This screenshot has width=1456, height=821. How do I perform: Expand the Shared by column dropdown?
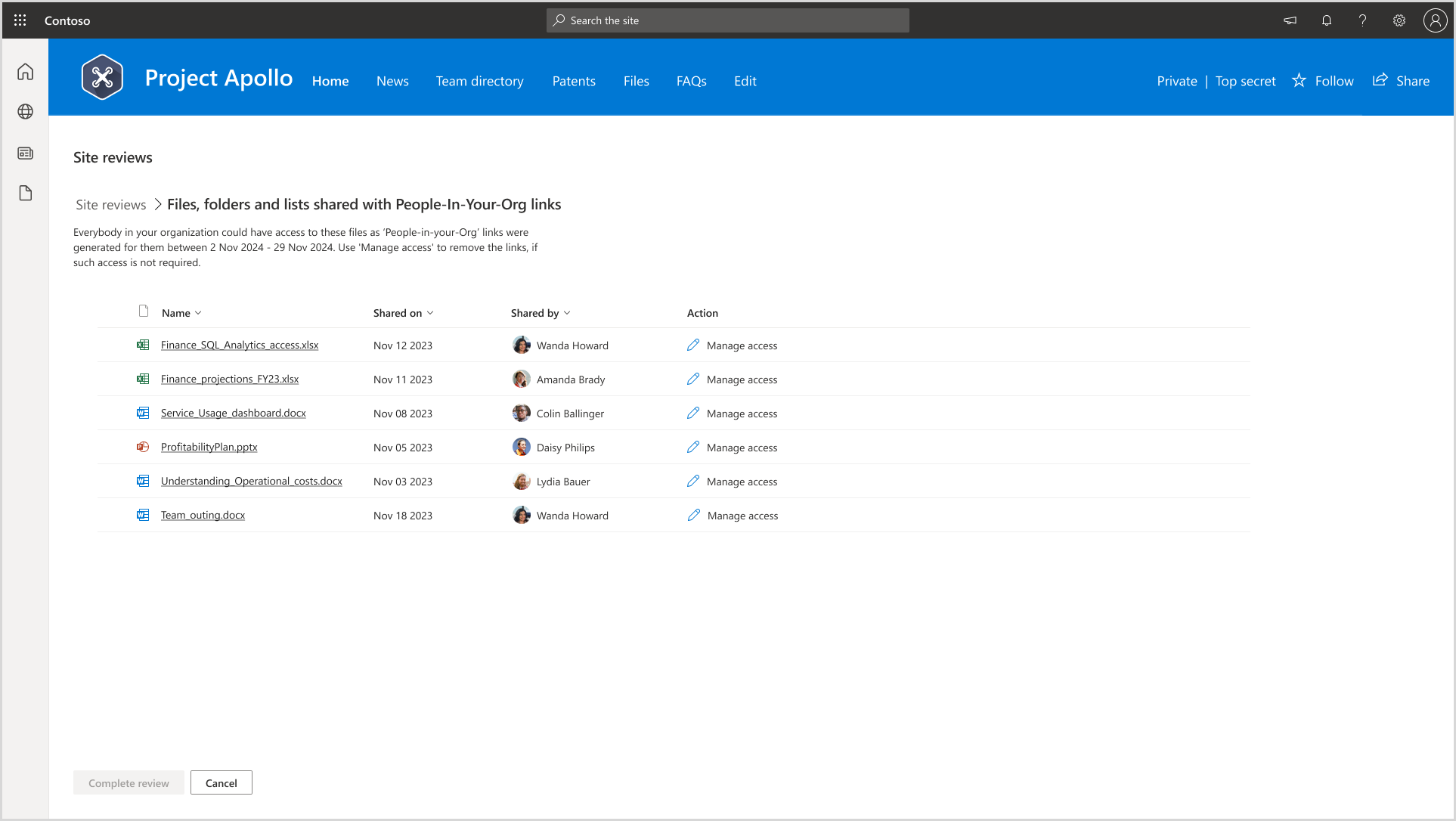(x=567, y=313)
